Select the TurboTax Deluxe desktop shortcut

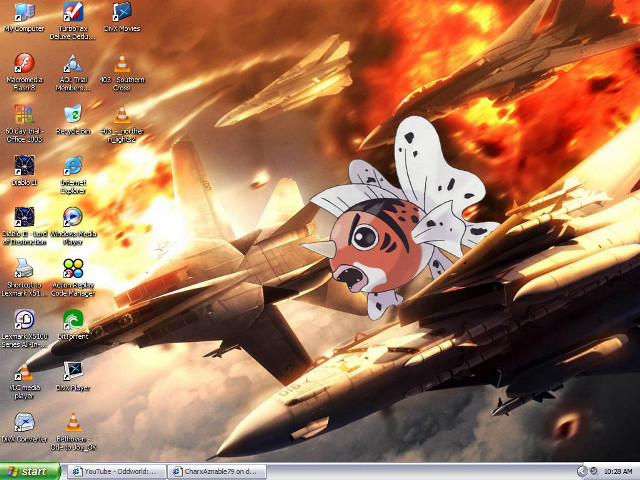point(73,21)
